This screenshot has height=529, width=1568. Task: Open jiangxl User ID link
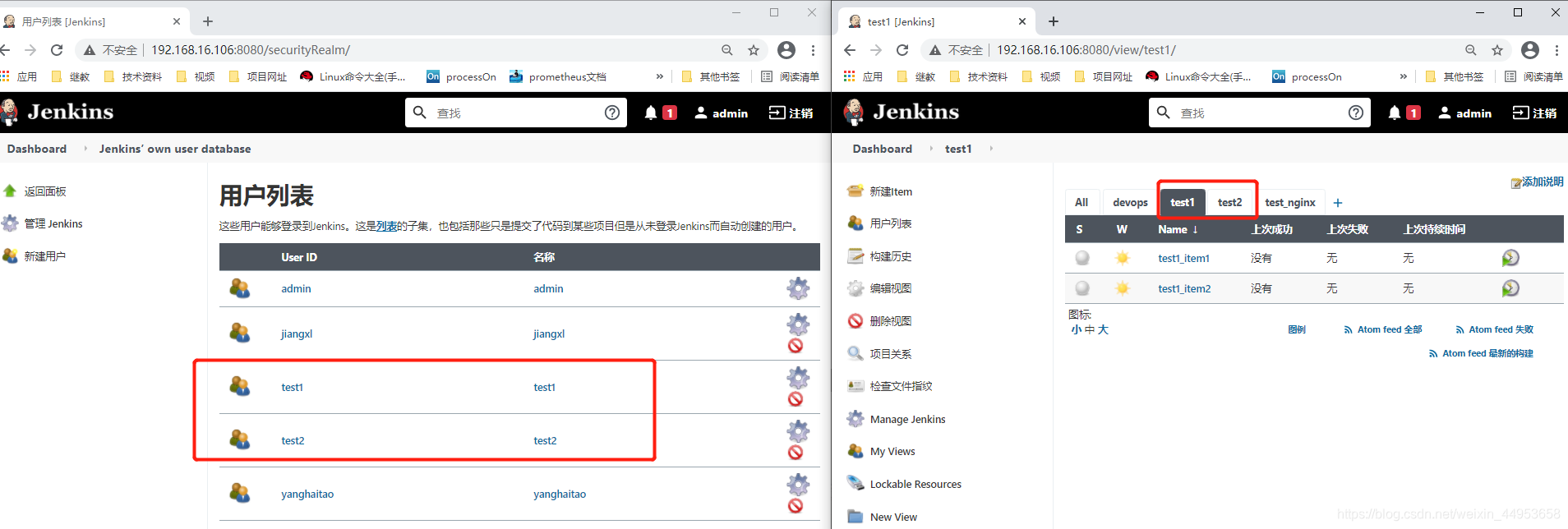tap(297, 333)
